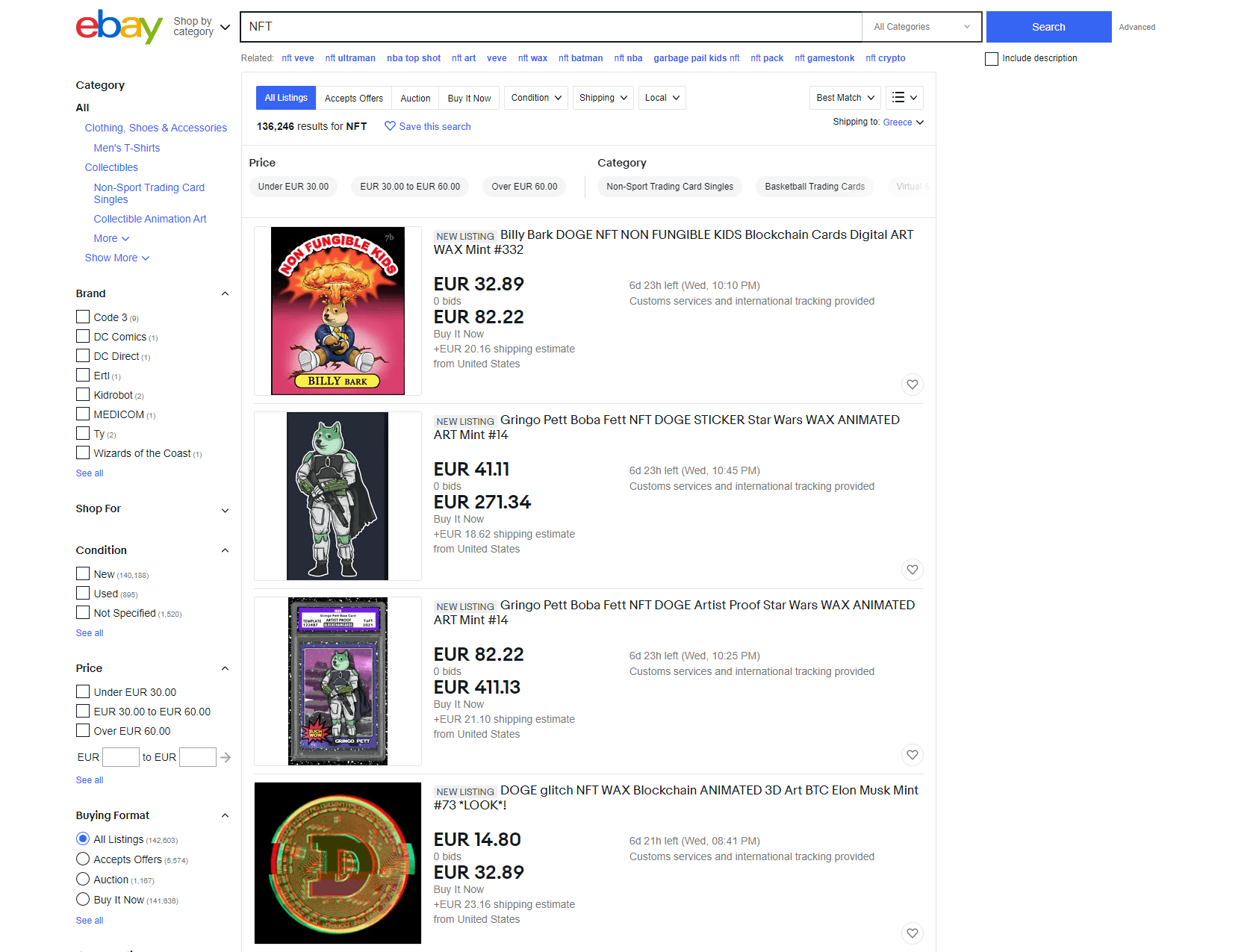Check the Used condition filter
Screen dimensions: 1253x952
point(83,593)
